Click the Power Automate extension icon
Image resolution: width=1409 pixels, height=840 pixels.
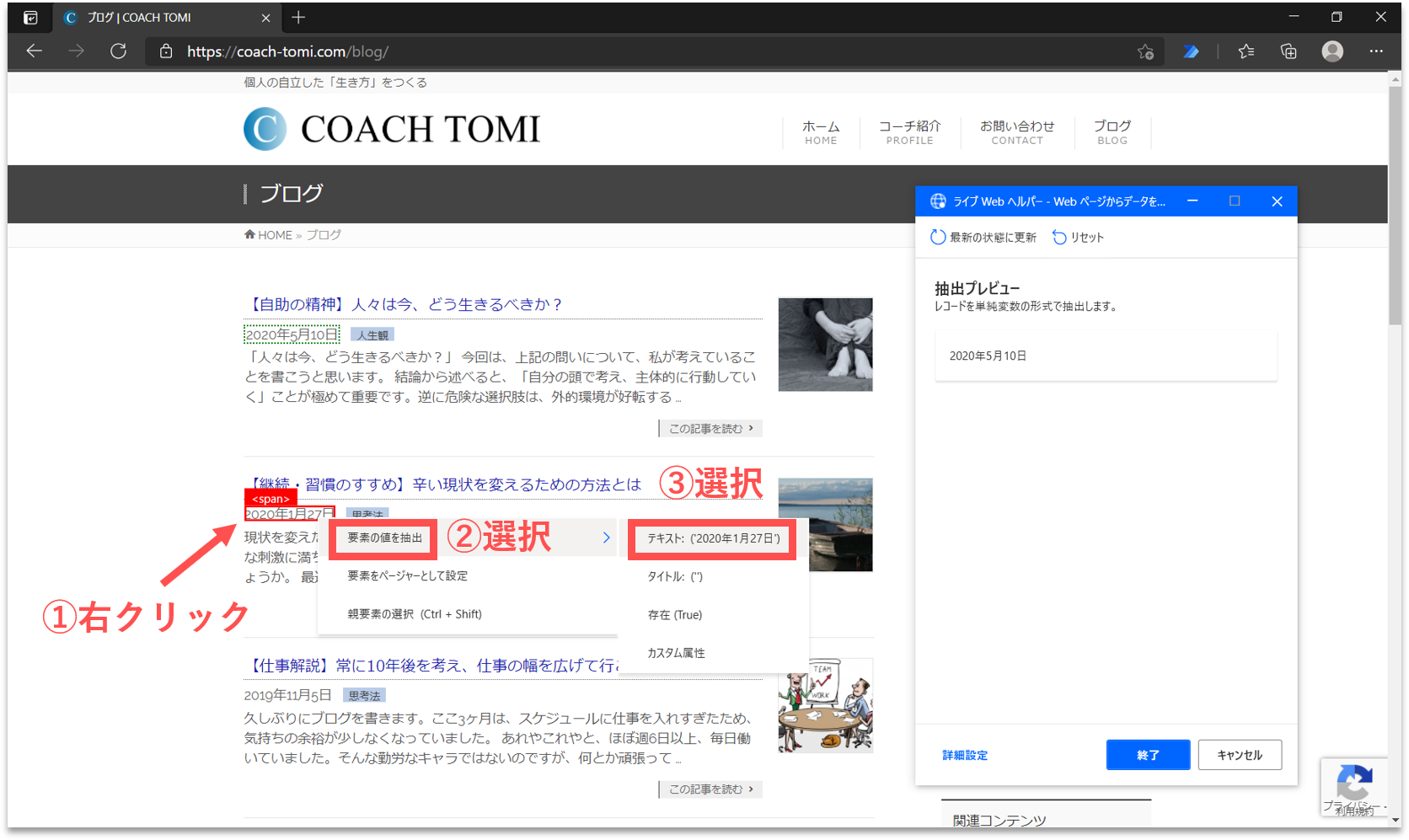click(1191, 51)
